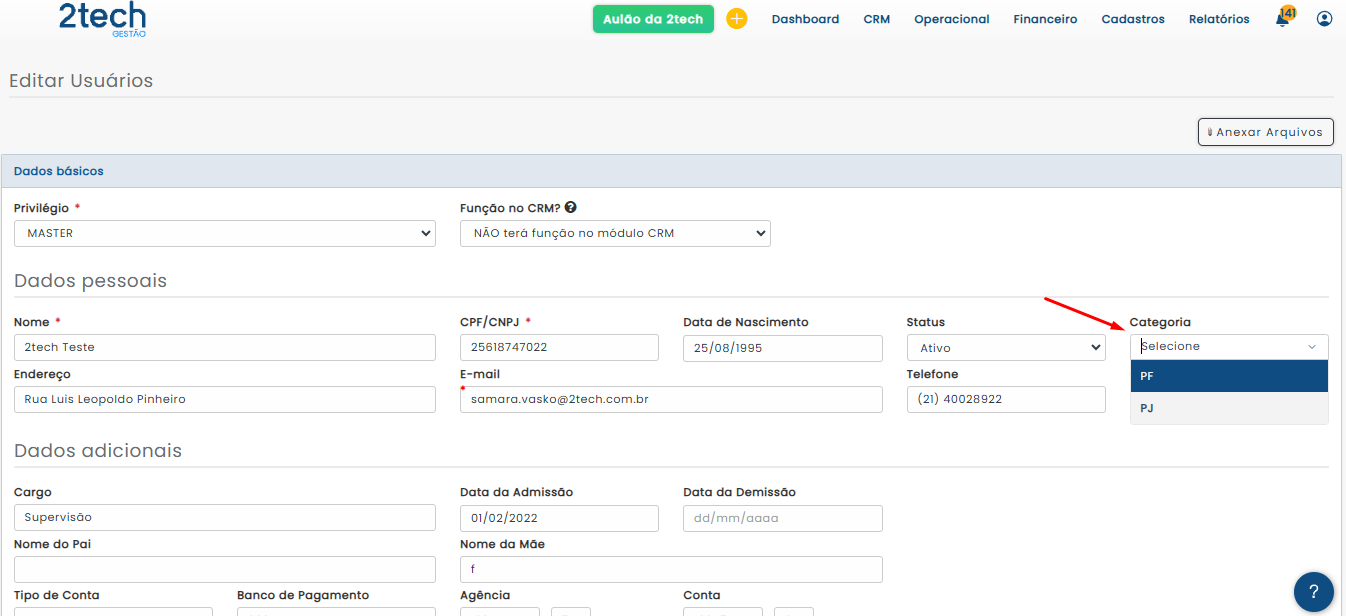The width and height of the screenshot is (1346, 616).
Task: Expand the Função no CRM dropdown
Action: (615, 233)
